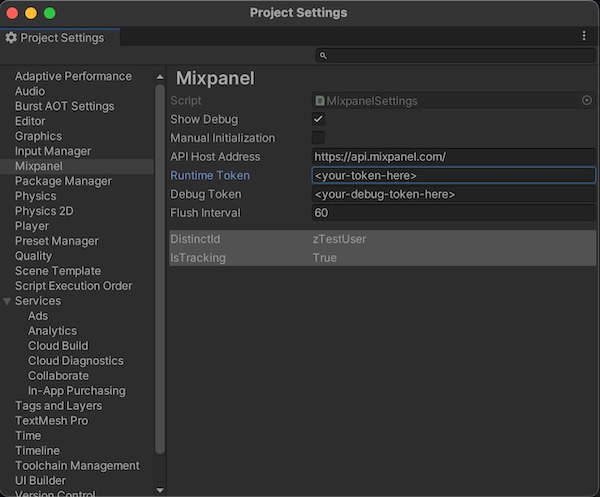Open Audio settings
The width and height of the screenshot is (600, 497).
click(30, 91)
